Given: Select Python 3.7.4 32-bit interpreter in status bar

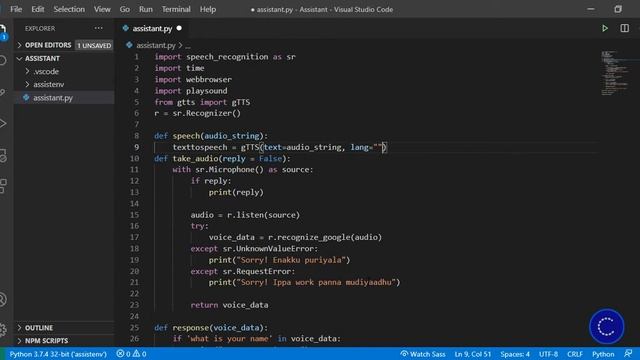Looking at the screenshot, I should [x=58, y=354].
